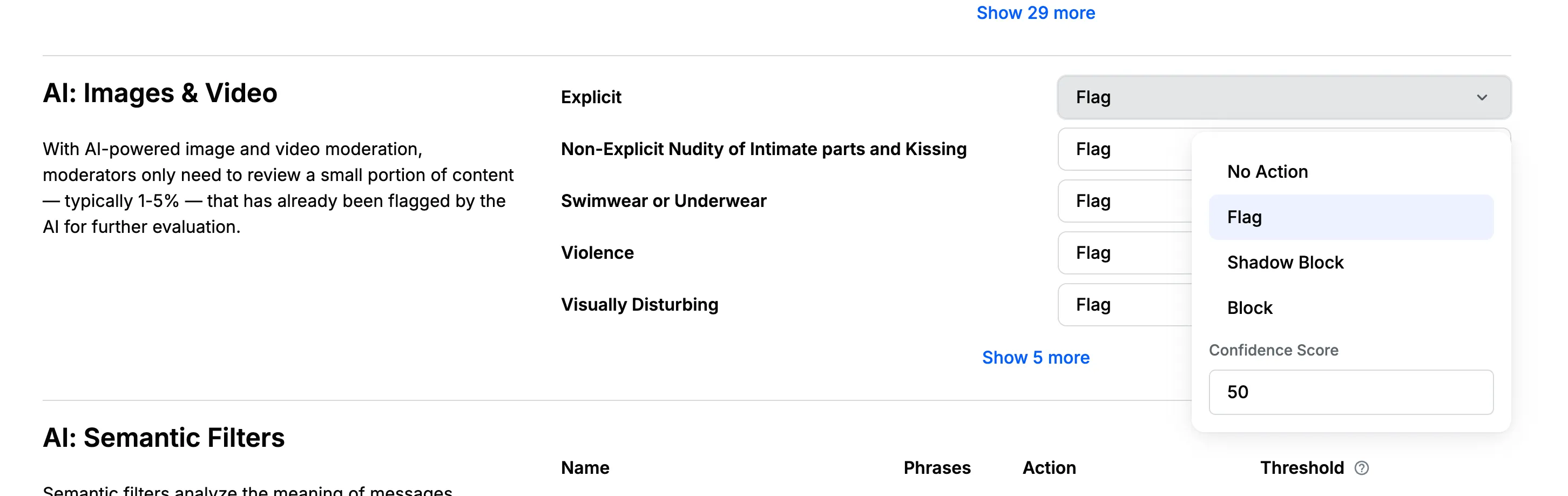Click the Confidence Score input field
The height and width of the screenshot is (496, 1568).
pos(1350,392)
